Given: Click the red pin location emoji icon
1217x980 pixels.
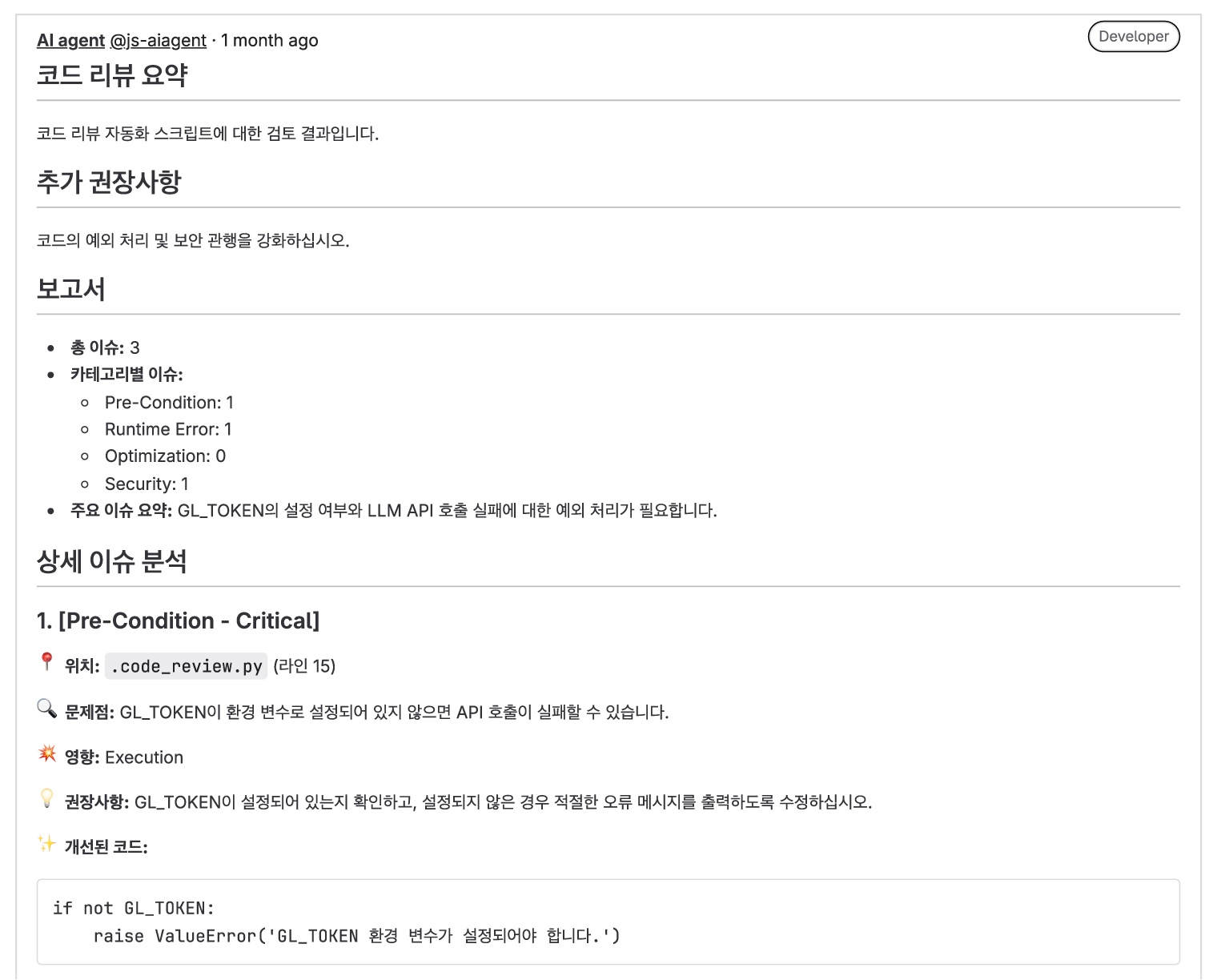Looking at the screenshot, I should (x=46, y=662).
